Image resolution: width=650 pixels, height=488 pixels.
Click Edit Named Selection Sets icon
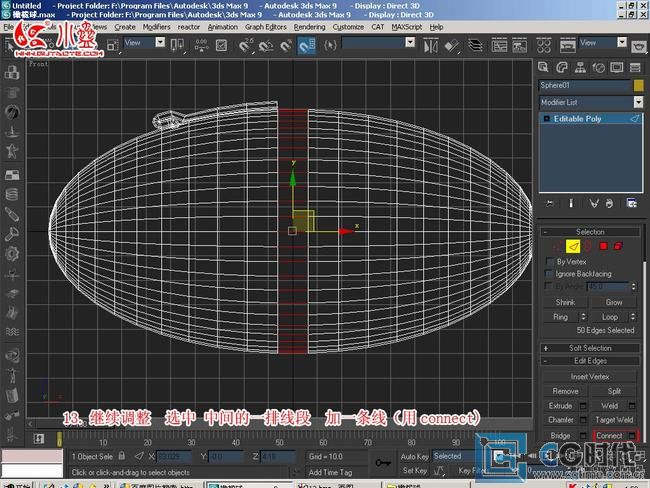330,45
